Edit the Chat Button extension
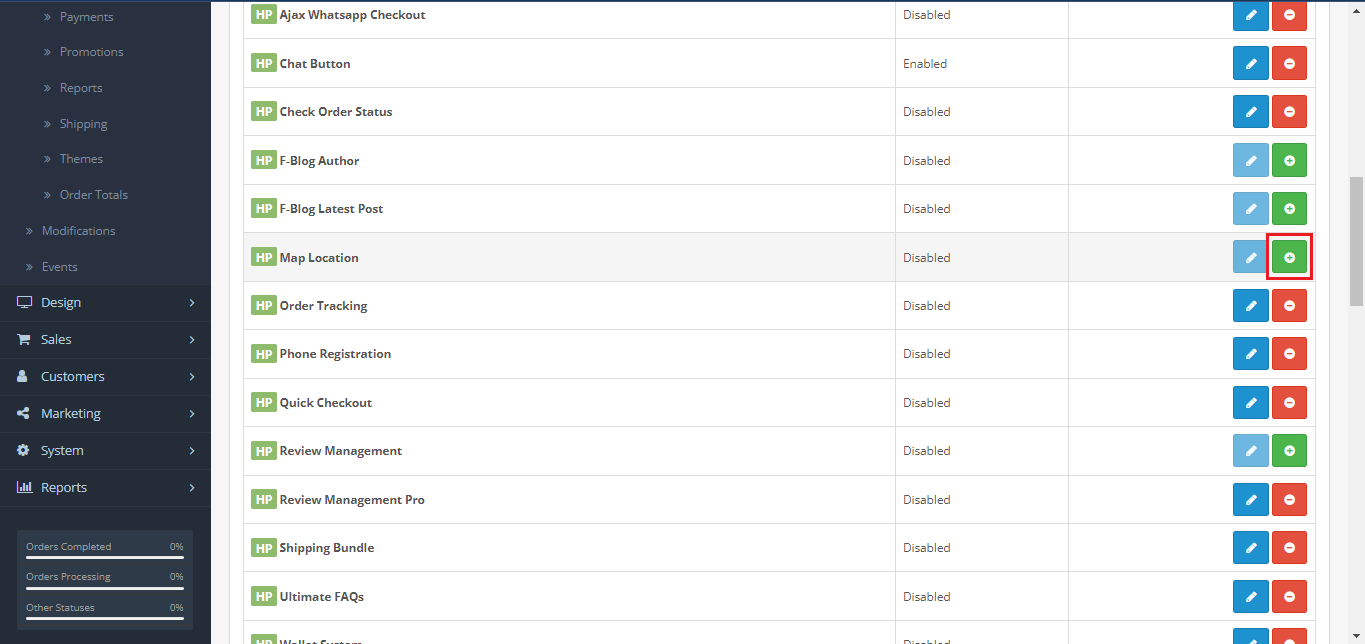1365x644 pixels. [x=1250, y=64]
